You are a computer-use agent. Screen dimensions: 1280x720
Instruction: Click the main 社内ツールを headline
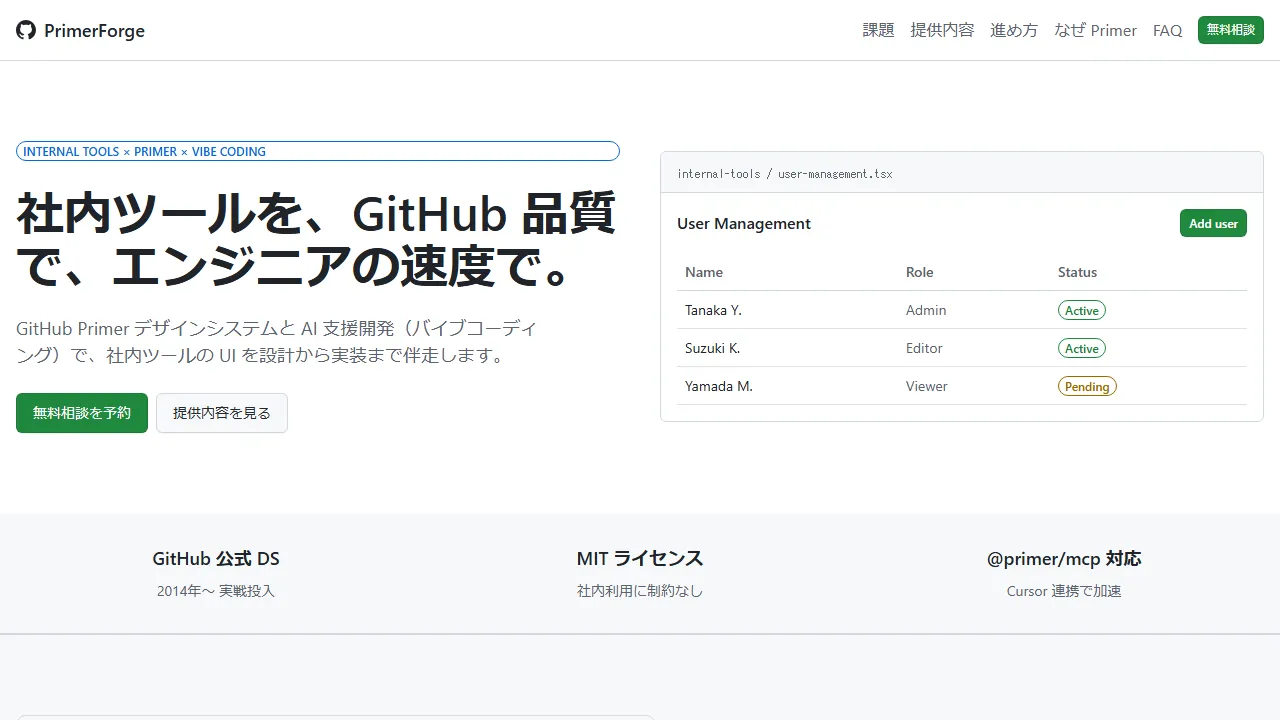(316, 240)
